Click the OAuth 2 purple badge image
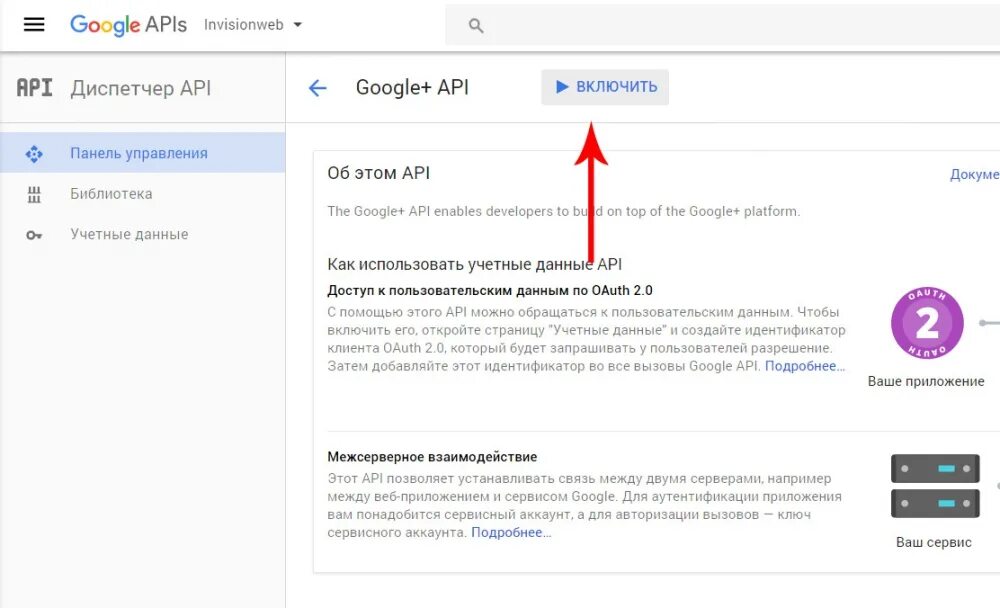Image resolution: width=1000 pixels, height=608 pixels. point(927,323)
